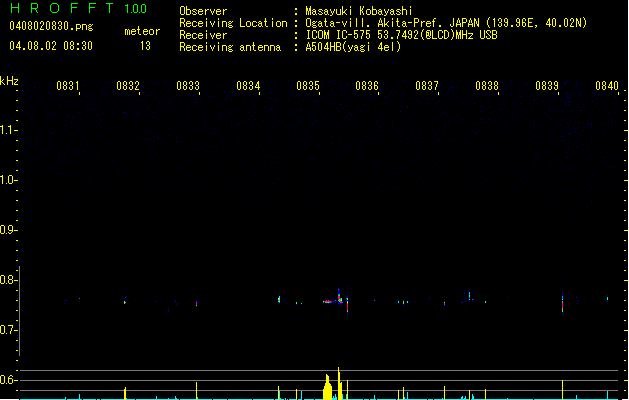Select the A504HB(yagi 4el) antenna text
The height and width of the screenshot is (400, 629).
(353, 47)
